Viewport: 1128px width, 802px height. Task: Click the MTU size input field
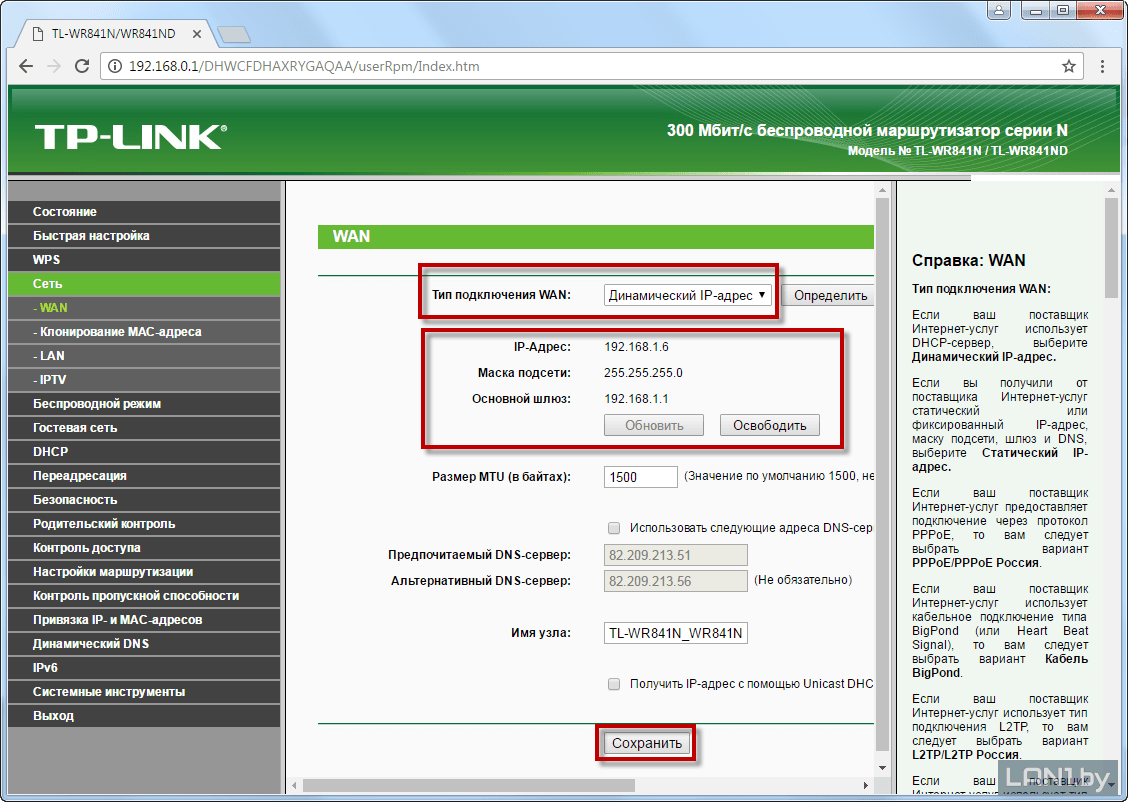[x=641, y=477]
